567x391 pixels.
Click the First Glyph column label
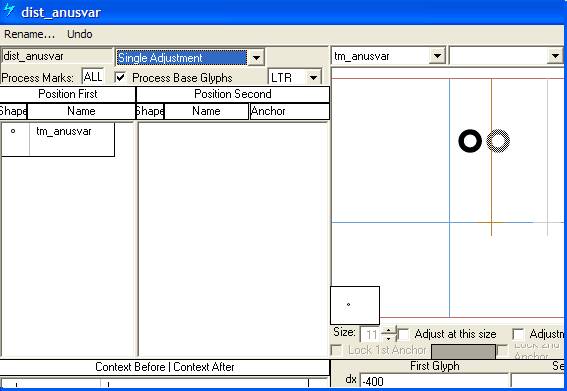click(435, 366)
